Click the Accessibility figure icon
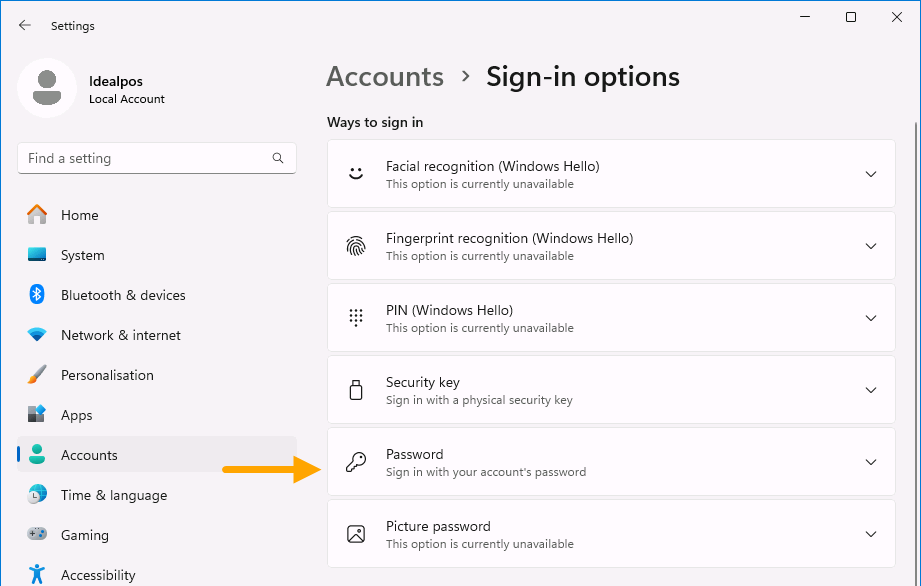Viewport: 921px width, 586px height. tap(37, 574)
